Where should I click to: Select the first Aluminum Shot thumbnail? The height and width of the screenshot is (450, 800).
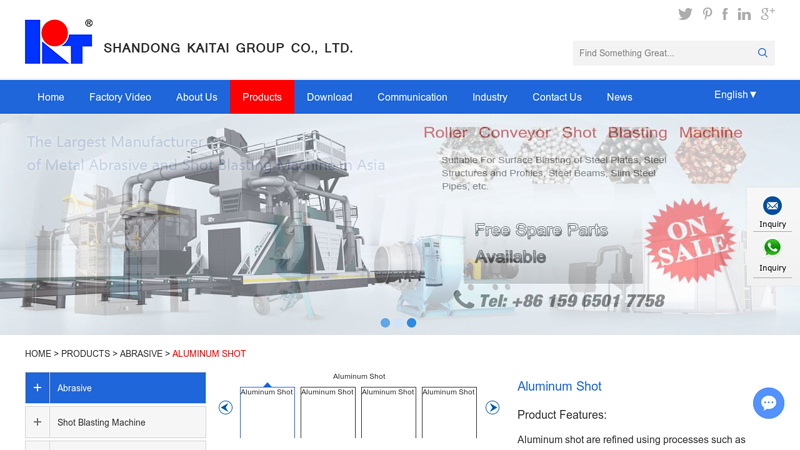pyautogui.click(x=267, y=412)
